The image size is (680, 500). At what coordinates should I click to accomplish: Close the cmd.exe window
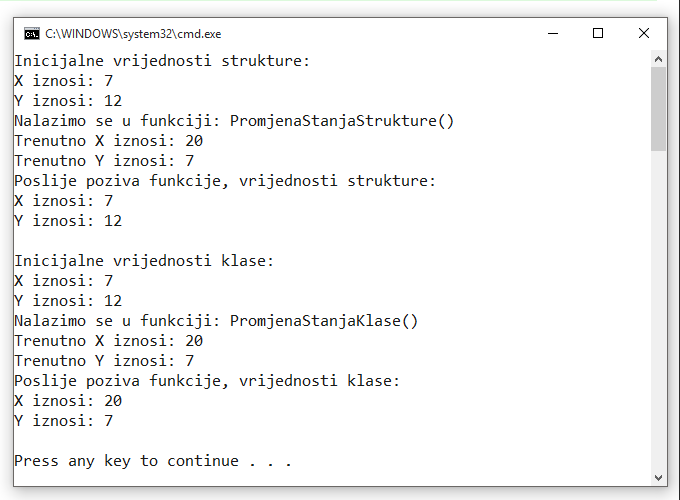[644, 33]
